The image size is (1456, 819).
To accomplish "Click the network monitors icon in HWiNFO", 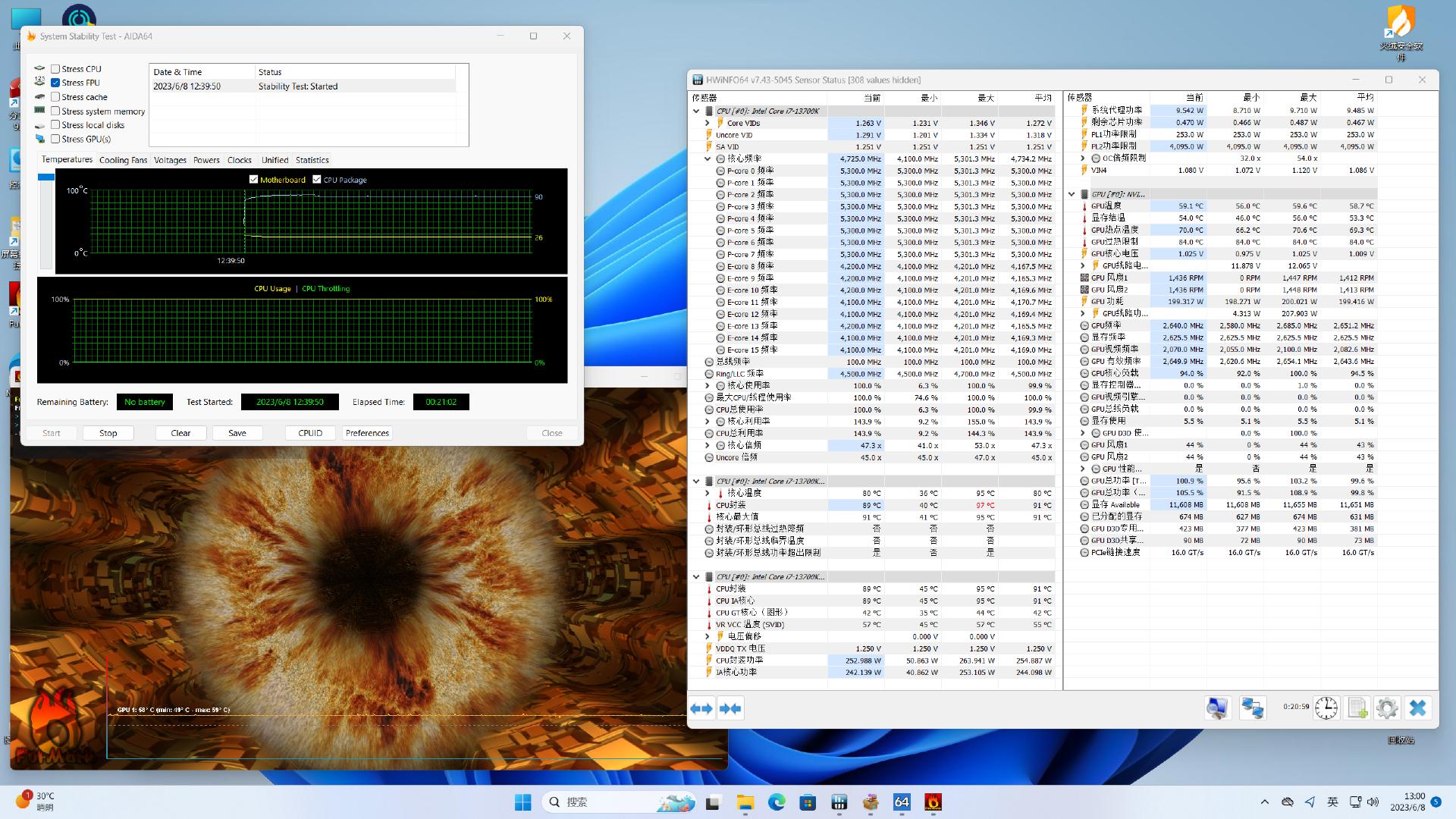I will click(1252, 708).
